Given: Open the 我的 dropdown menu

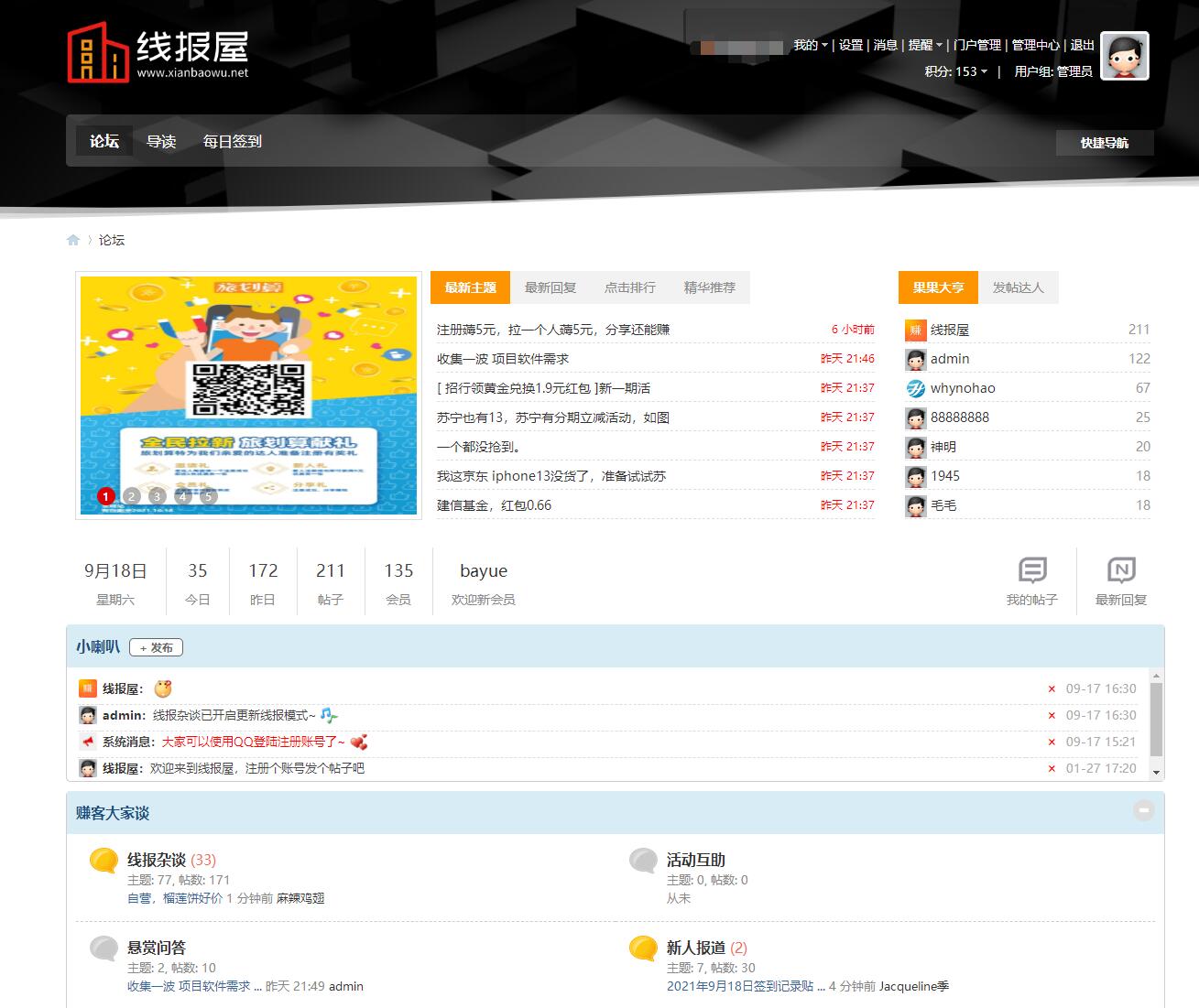Looking at the screenshot, I should tap(809, 45).
